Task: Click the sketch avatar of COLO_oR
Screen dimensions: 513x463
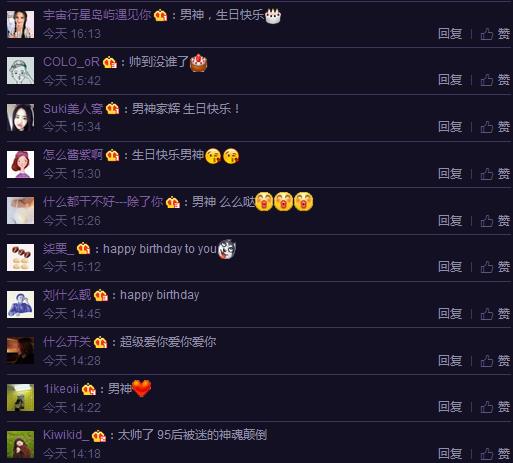Action: 21,71
